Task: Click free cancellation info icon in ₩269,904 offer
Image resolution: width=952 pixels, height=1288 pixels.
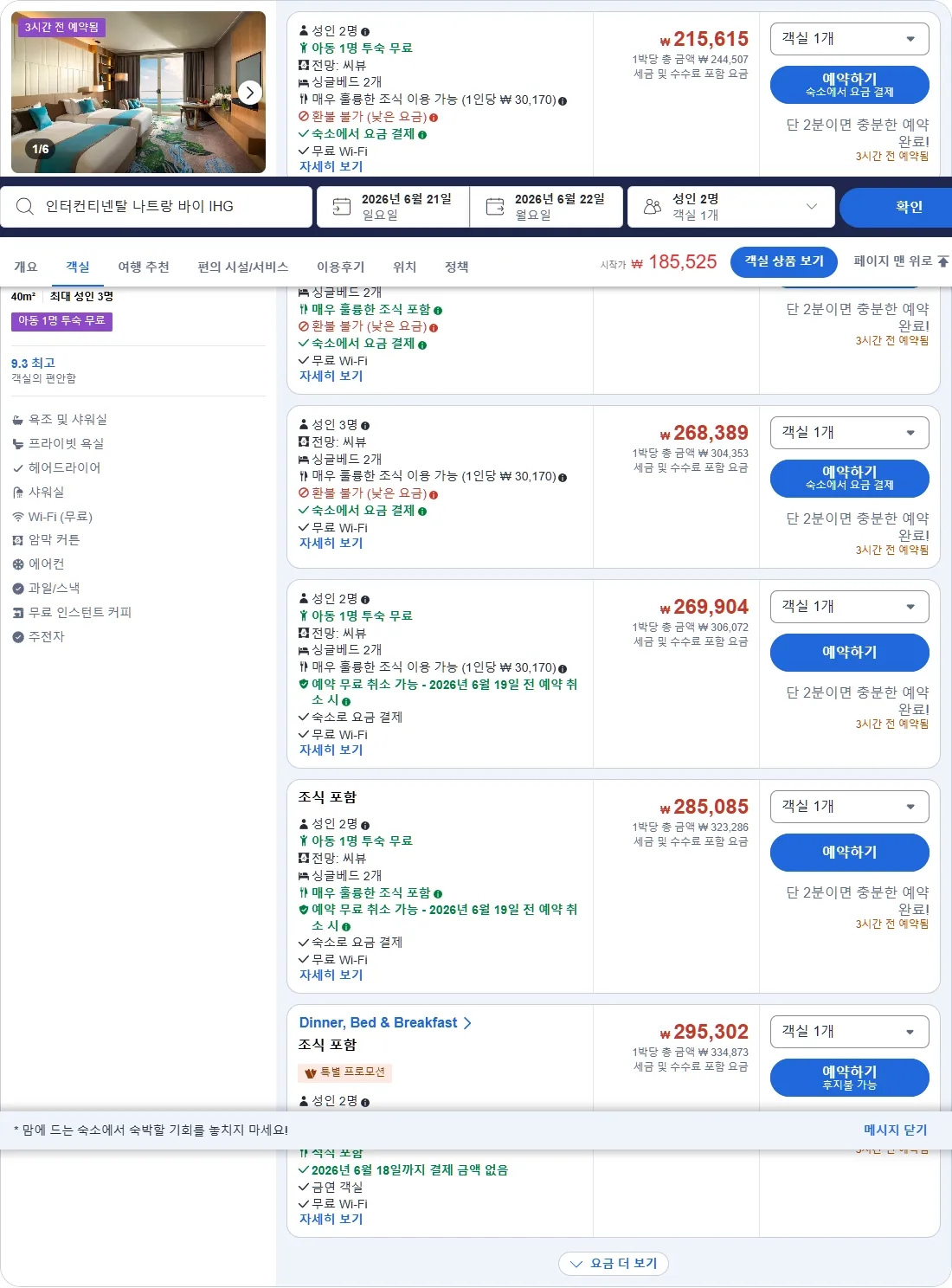Action: (x=346, y=702)
